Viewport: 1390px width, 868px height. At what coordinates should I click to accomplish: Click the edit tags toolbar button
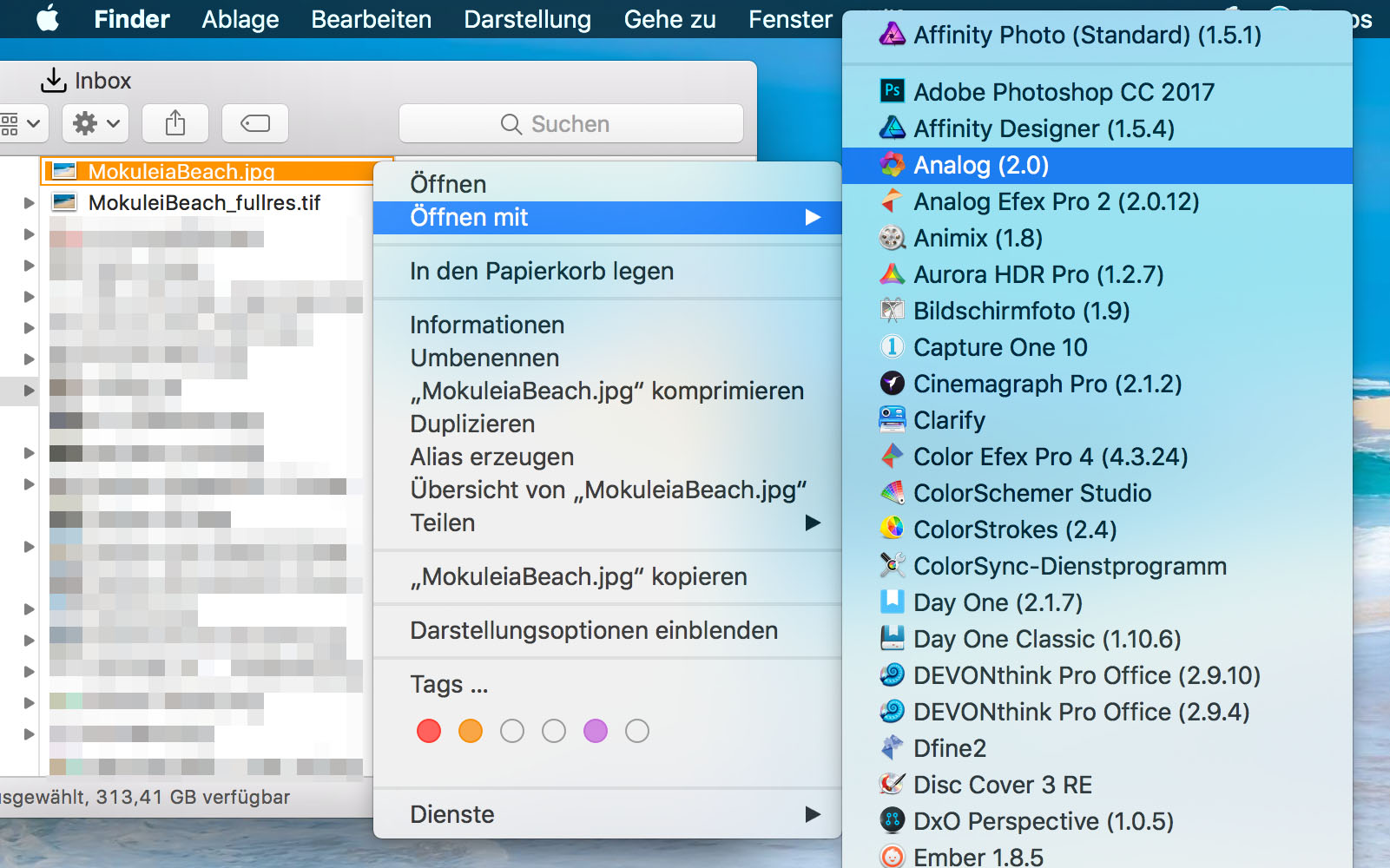coord(255,123)
